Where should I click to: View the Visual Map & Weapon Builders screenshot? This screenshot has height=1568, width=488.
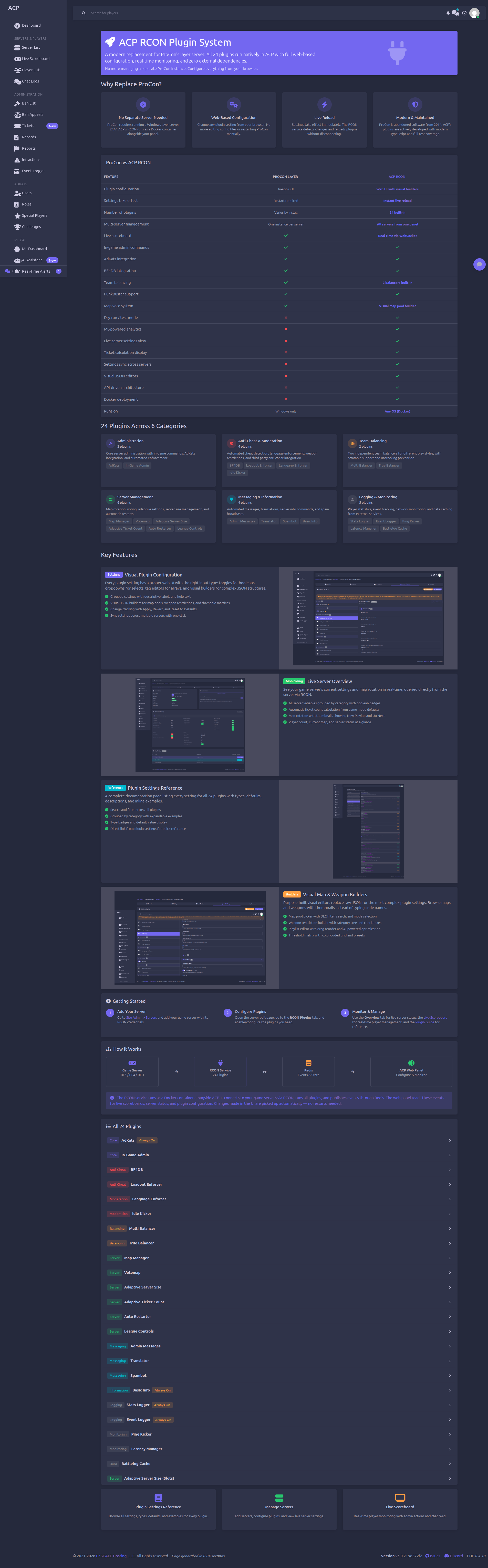pyautogui.click(x=190, y=937)
